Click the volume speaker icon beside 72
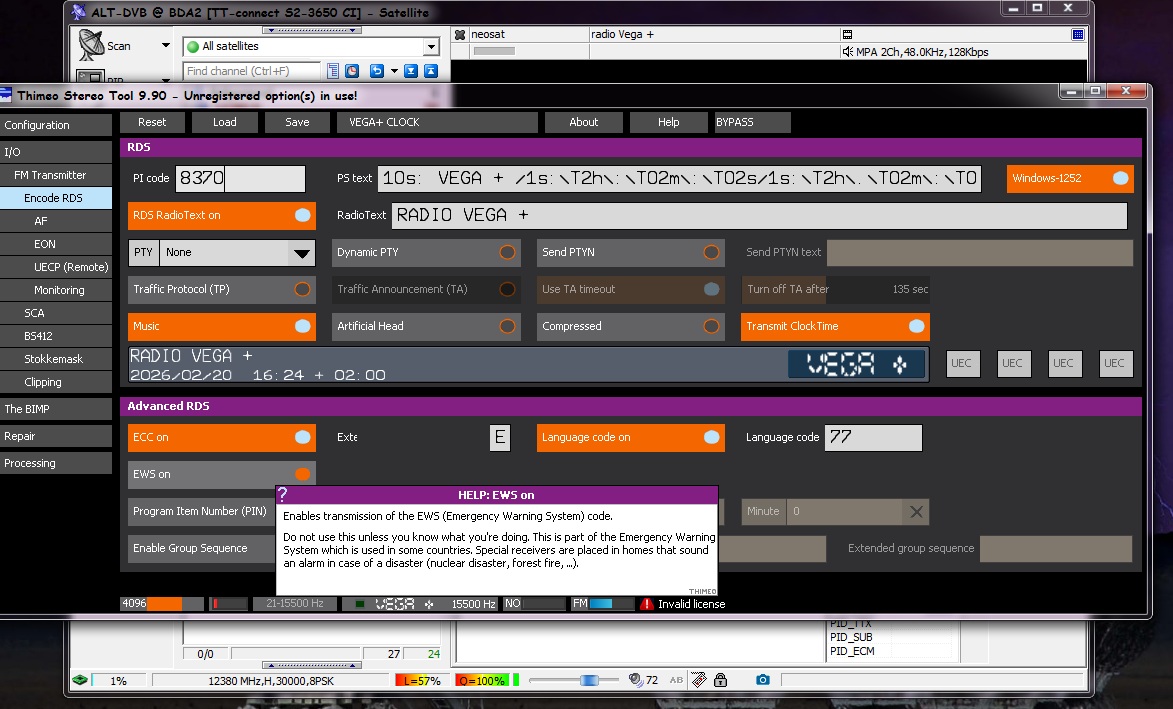 coord(635,679)
